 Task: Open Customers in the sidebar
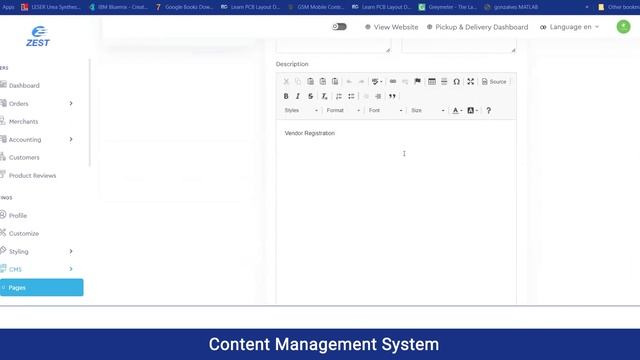(x=24, y=158)
